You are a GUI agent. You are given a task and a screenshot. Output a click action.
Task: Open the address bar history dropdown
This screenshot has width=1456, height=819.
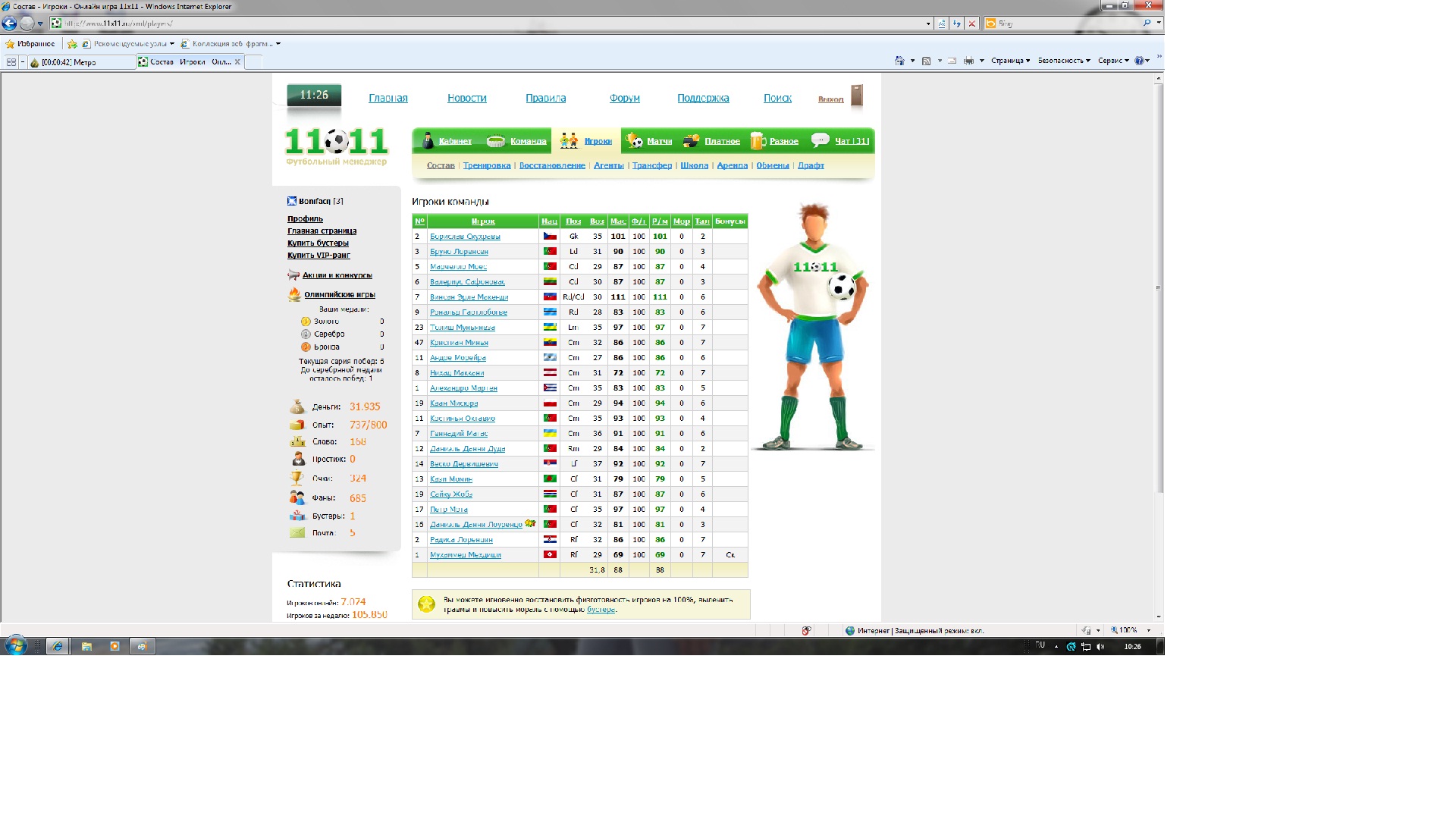point(928,24)
